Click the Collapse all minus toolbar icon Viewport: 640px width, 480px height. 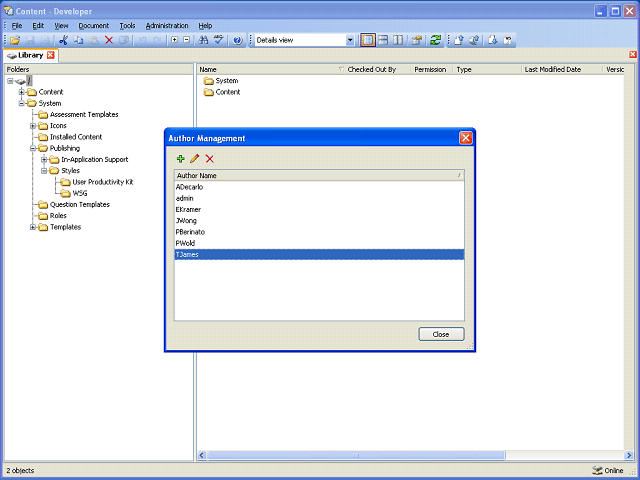[187, 40]
